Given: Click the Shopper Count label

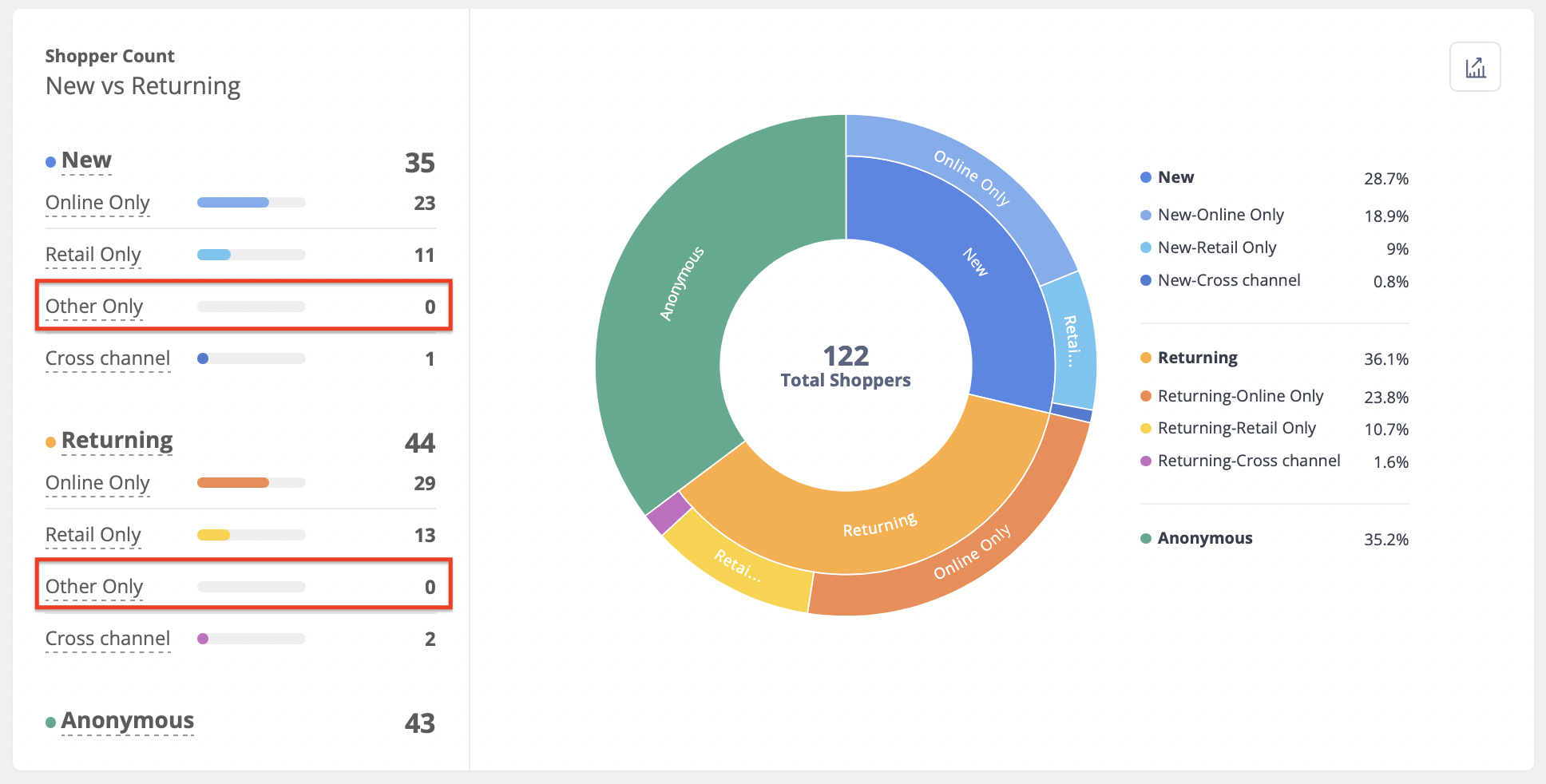Looking at the screenshot, I should (x=109, y=56).
